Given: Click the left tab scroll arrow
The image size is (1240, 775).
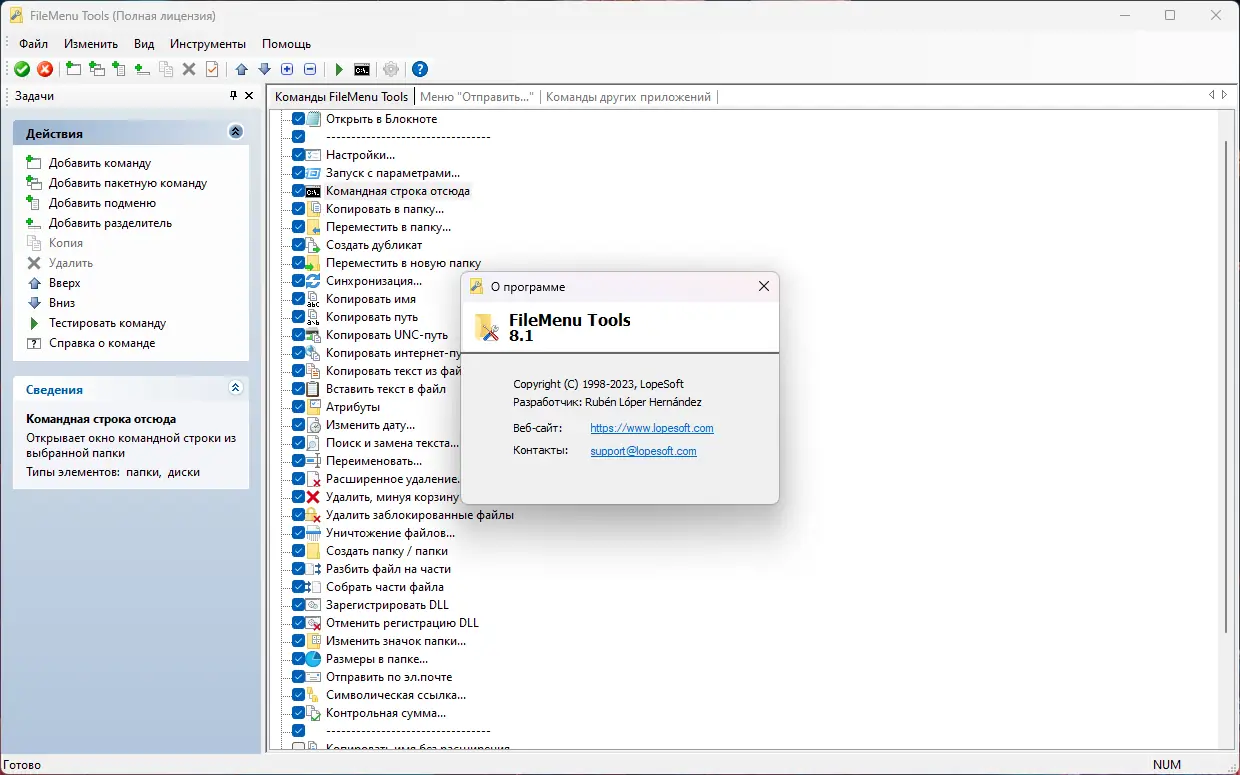Looking at the screenshot, I should [x=1211, y=95].
